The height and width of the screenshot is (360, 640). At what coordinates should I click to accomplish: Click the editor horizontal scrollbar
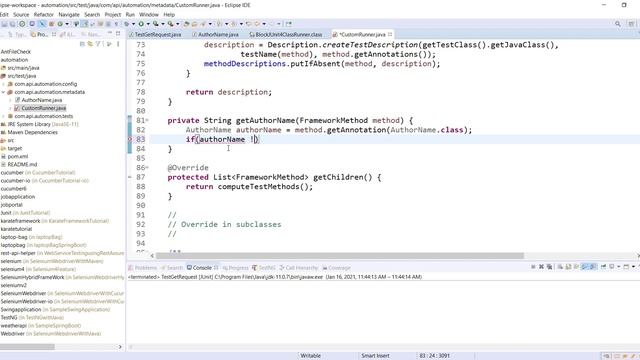(340, 256)
